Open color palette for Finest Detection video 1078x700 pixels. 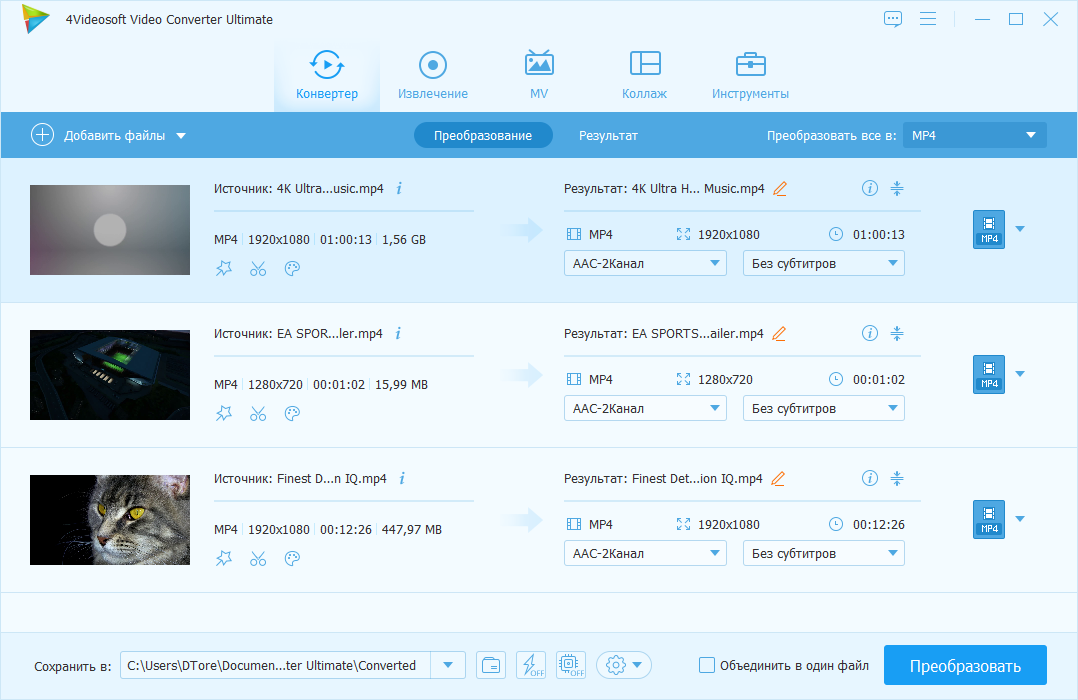point(292,559)
